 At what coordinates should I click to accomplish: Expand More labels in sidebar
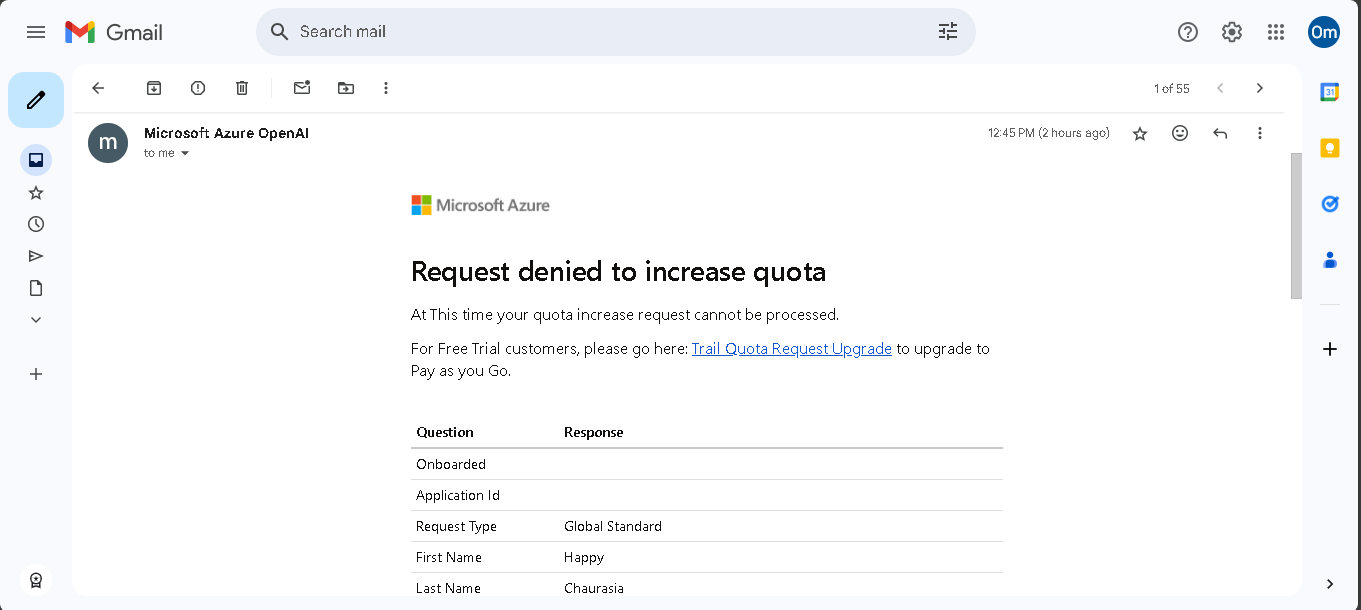(x=36, y=320)
